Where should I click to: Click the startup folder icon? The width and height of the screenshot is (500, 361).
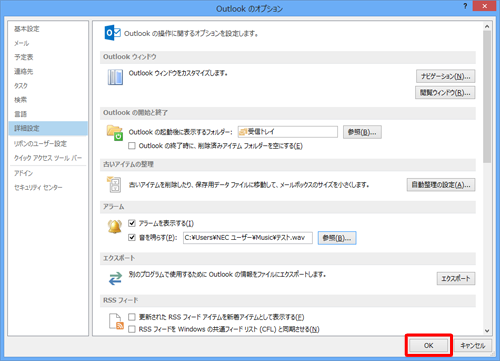pos(115,133)
